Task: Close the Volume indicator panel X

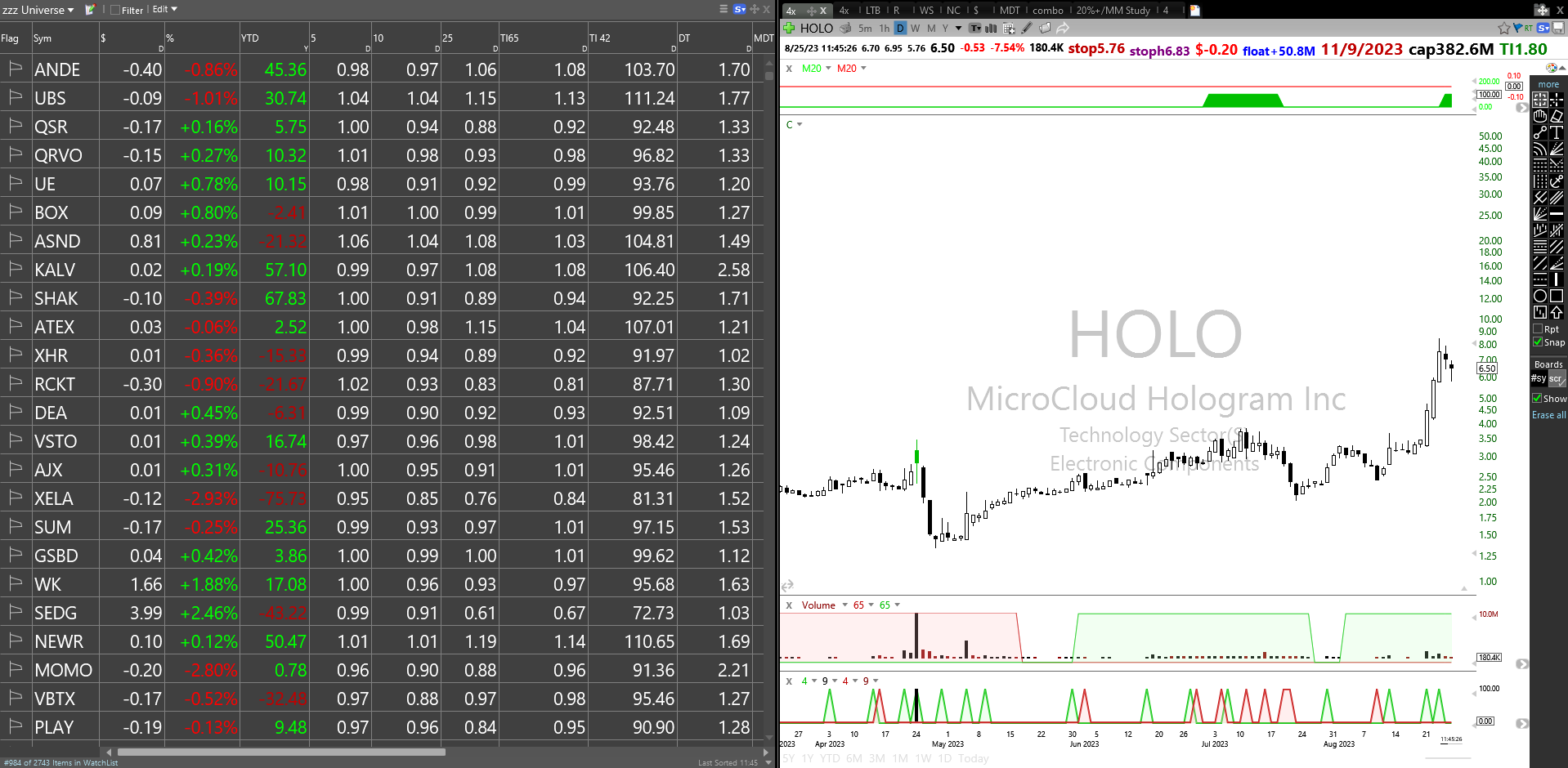Action: [x=789, y=605]
